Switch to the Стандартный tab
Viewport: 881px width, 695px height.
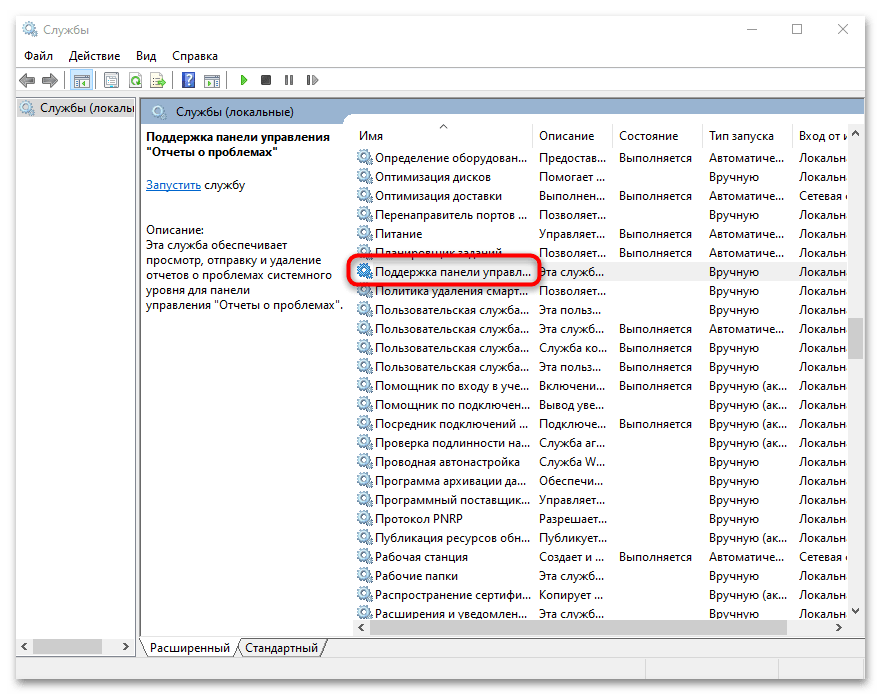pyautogui.click(x=281, y=648)
